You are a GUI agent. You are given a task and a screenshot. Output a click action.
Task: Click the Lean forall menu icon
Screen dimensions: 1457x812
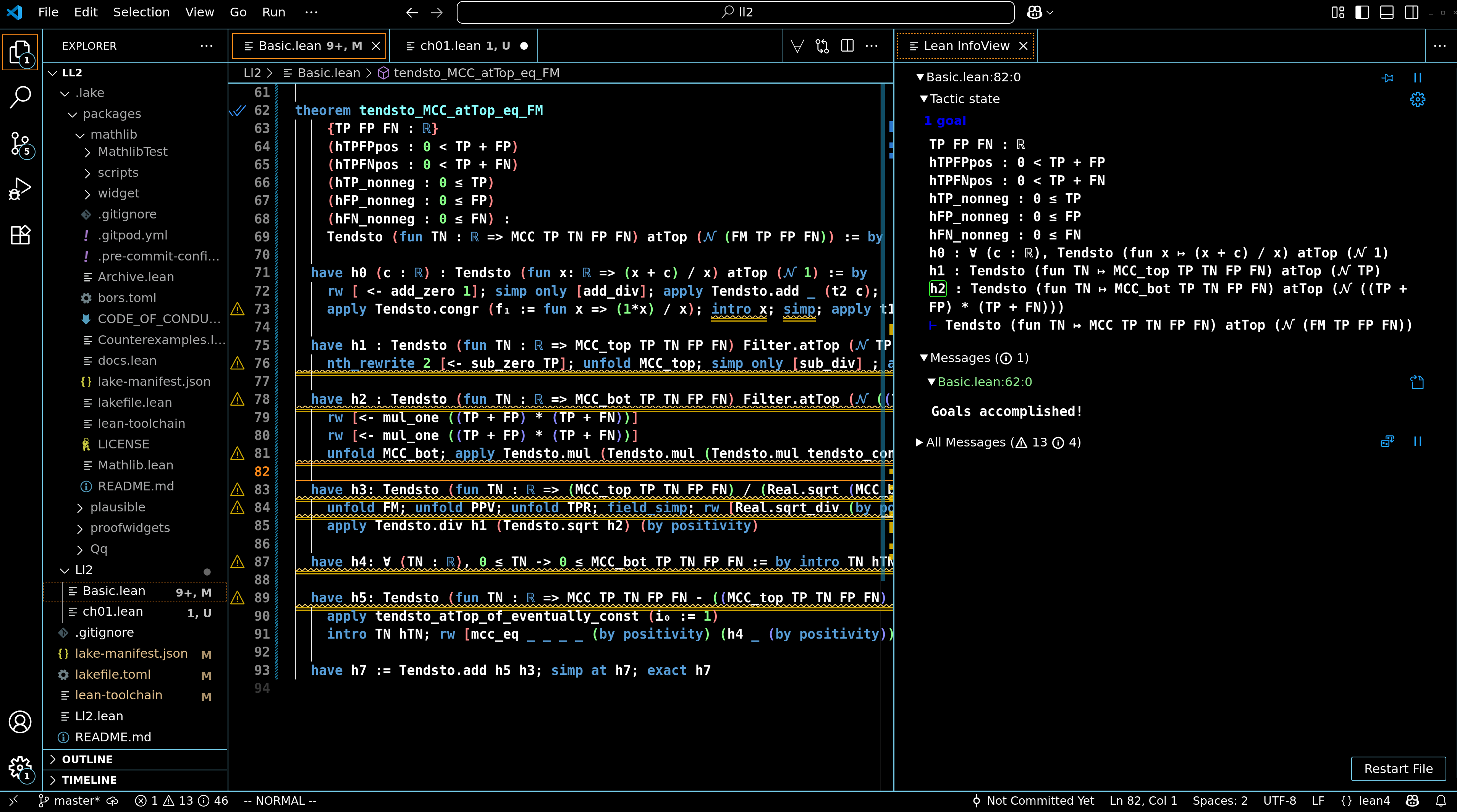[x=797, y=46]
